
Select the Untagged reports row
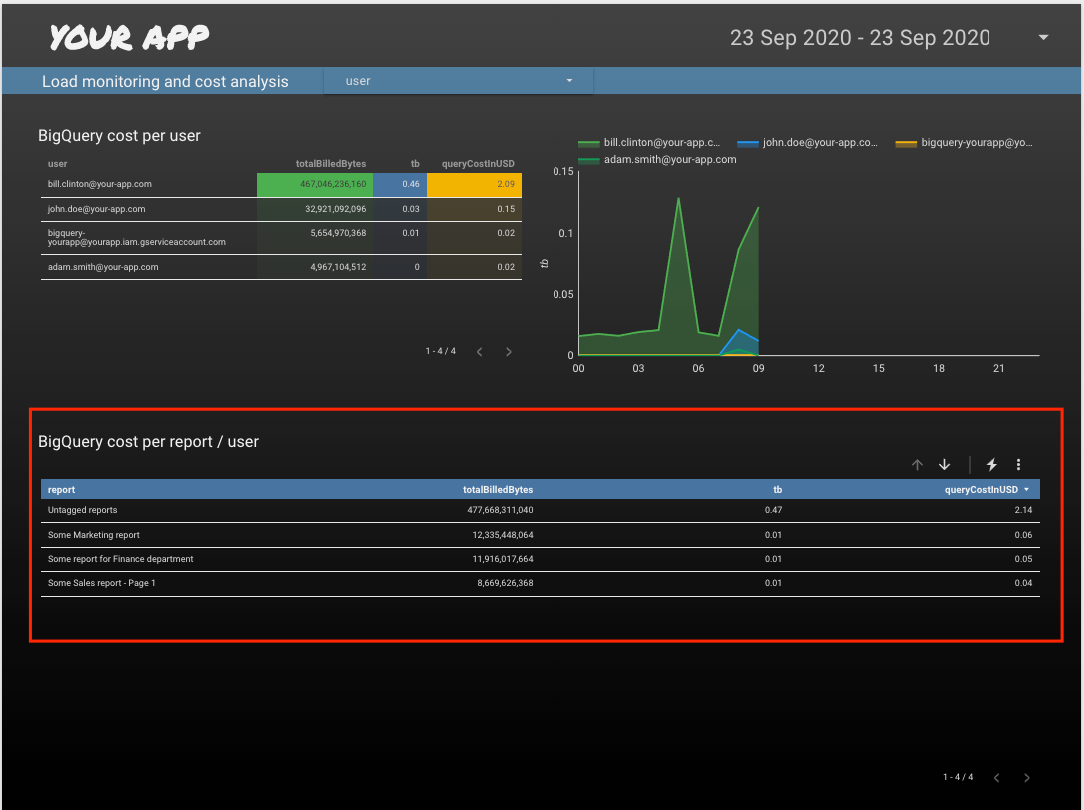coord(83,510)
